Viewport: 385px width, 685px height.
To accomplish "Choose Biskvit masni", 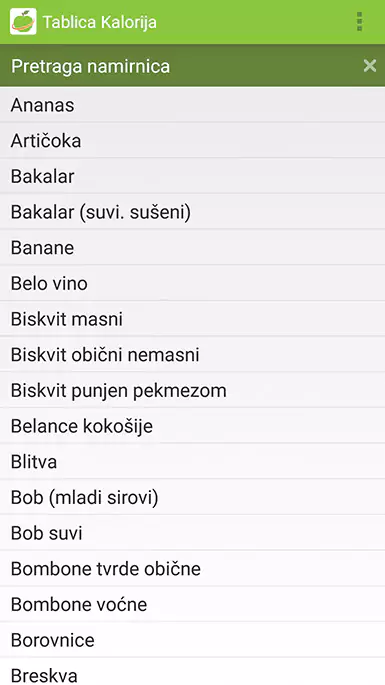I will [x=192, y=319].
